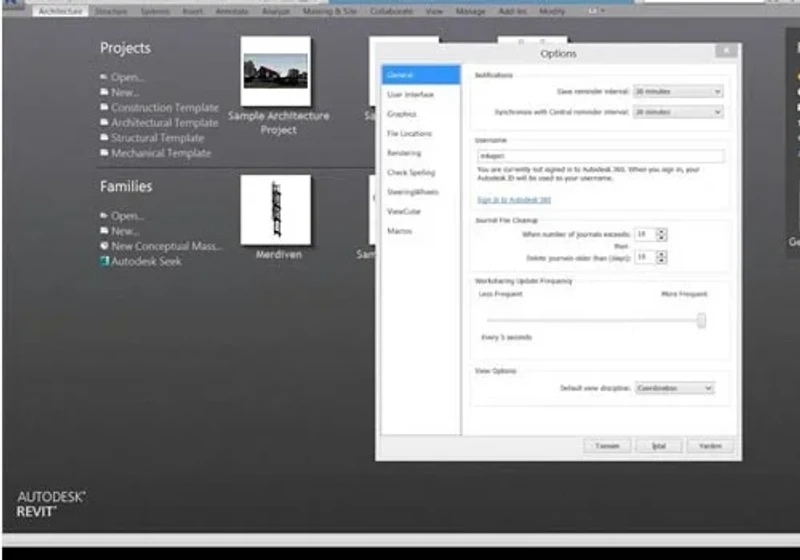Click the Yardım button in Options
This screenshot has width=800, height=560.
pos(710,446)
